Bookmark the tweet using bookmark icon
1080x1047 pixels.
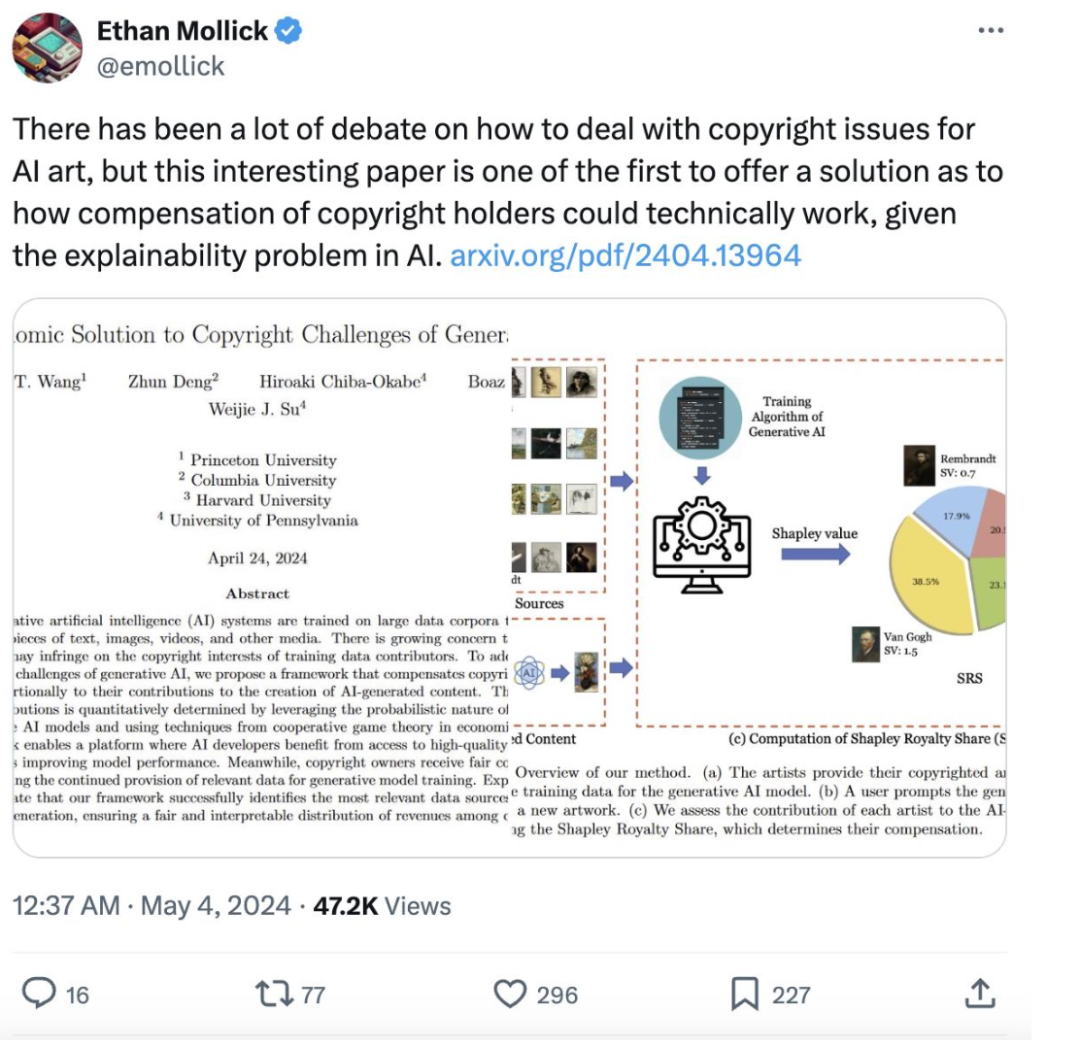(745, 994)
